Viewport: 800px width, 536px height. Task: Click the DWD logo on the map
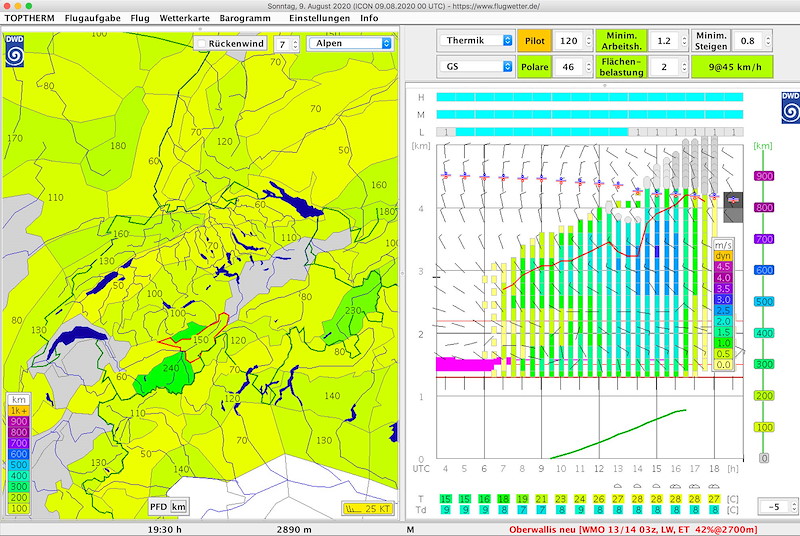point(14,51)
